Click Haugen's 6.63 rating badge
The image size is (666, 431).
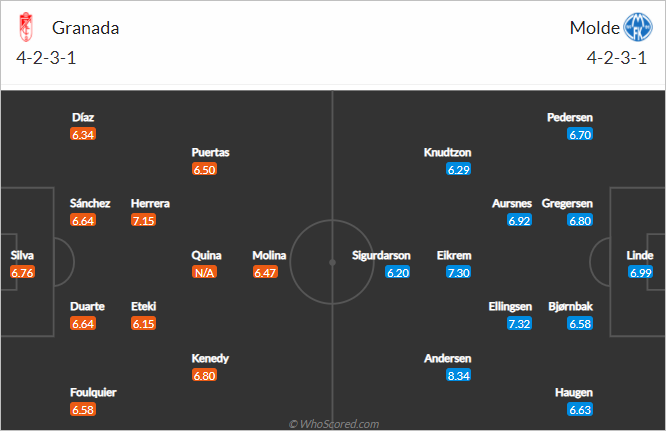(580, 410)
